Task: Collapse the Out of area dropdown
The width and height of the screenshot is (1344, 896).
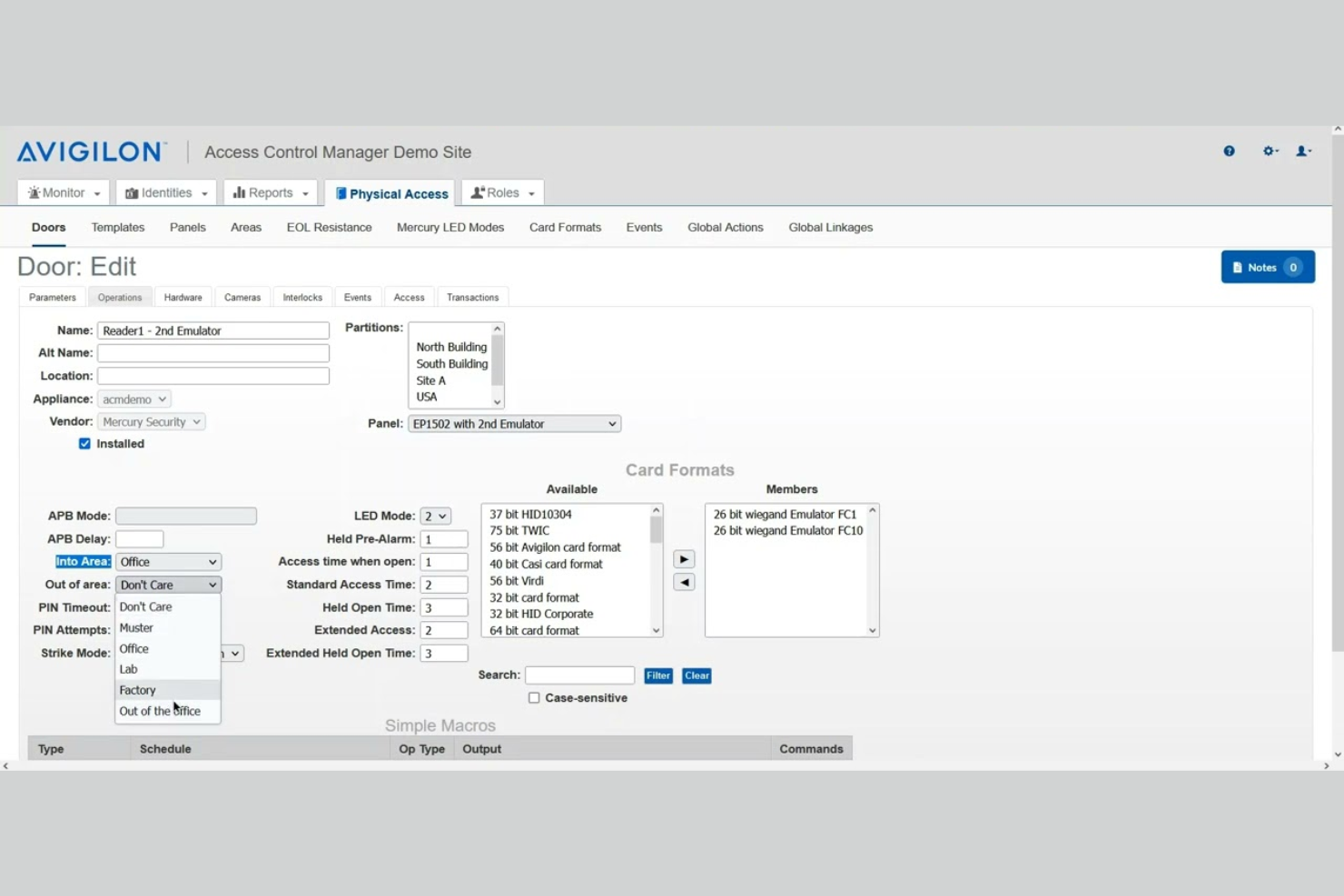Action: [x=168, y=585]
